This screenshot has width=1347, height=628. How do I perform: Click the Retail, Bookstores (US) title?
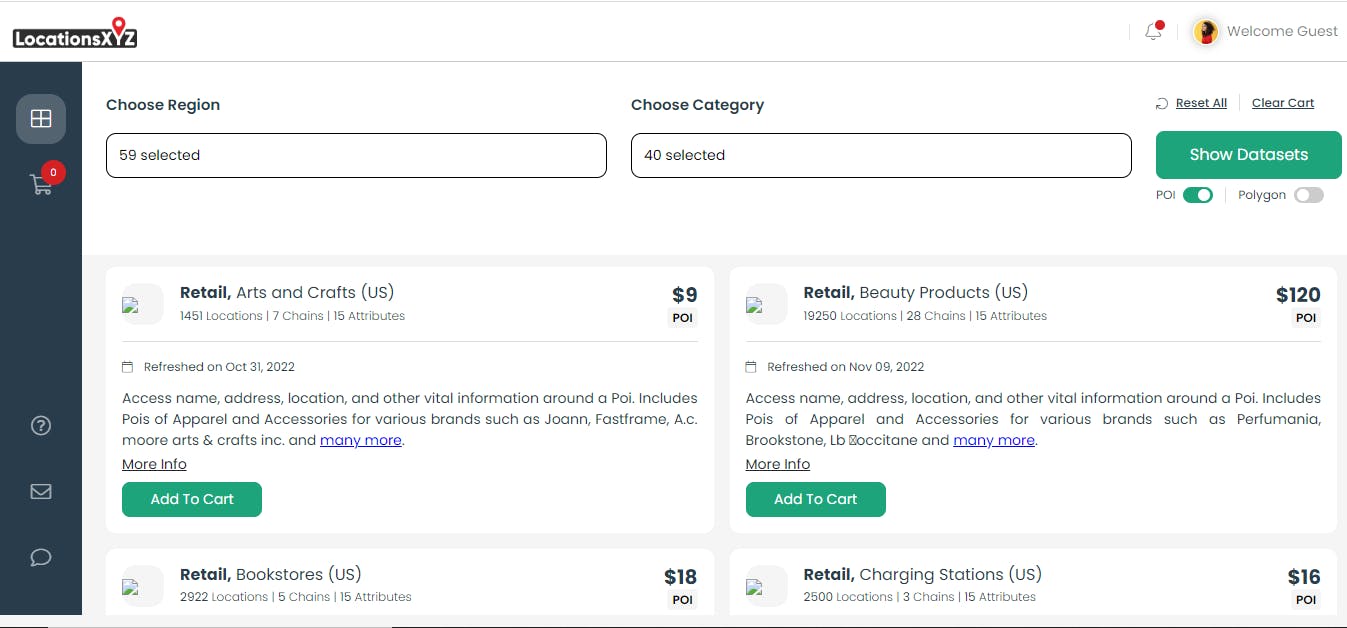[271, 574]
